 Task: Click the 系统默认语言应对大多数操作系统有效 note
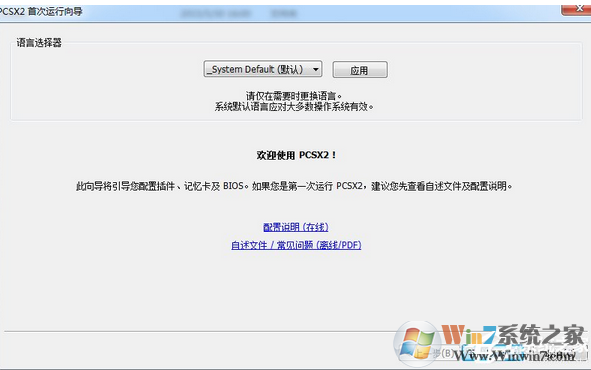294,107
